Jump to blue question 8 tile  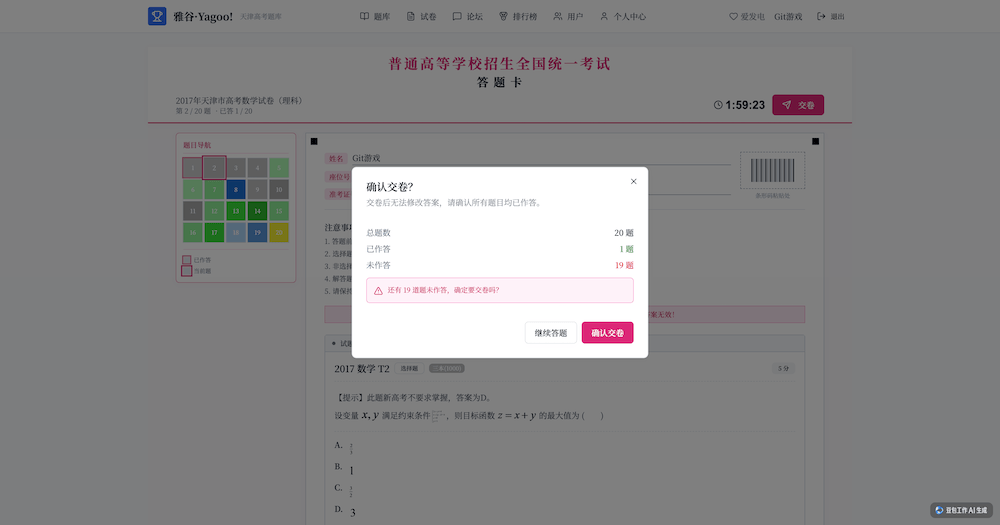[x=236, y=189]
